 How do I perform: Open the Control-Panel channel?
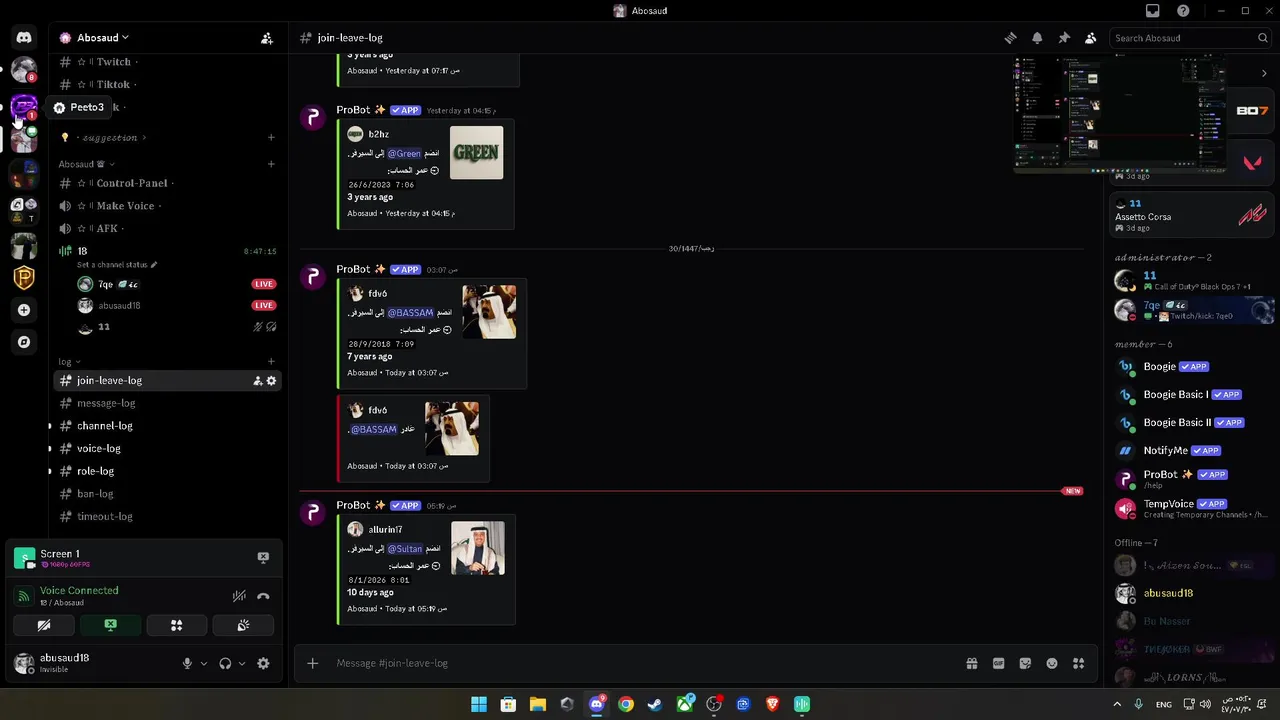pyautogui.click(x=168, y=183)
